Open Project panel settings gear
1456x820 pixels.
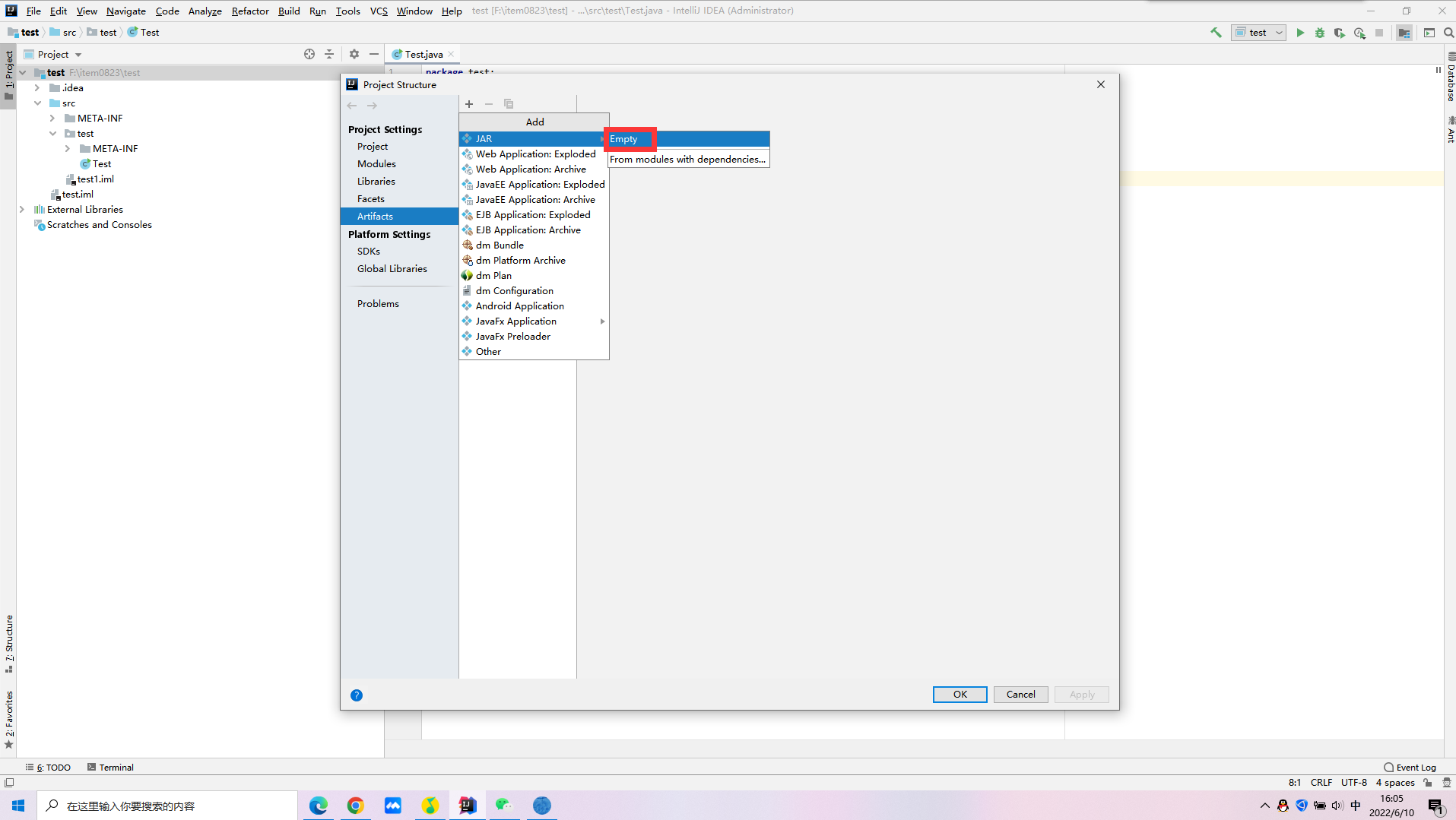(354, 54)
